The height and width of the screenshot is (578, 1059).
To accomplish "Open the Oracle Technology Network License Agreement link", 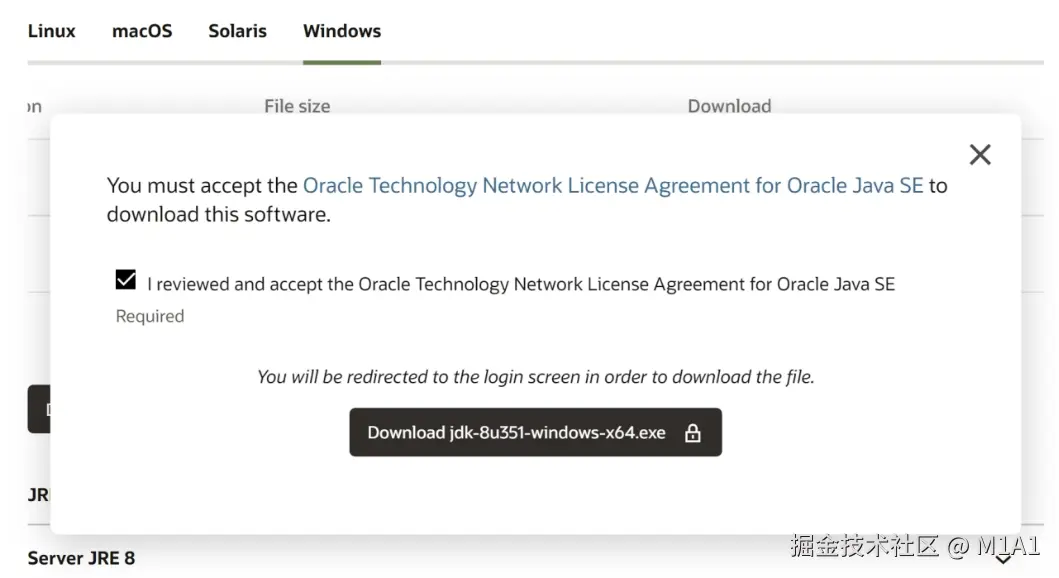I will point(612,186).
